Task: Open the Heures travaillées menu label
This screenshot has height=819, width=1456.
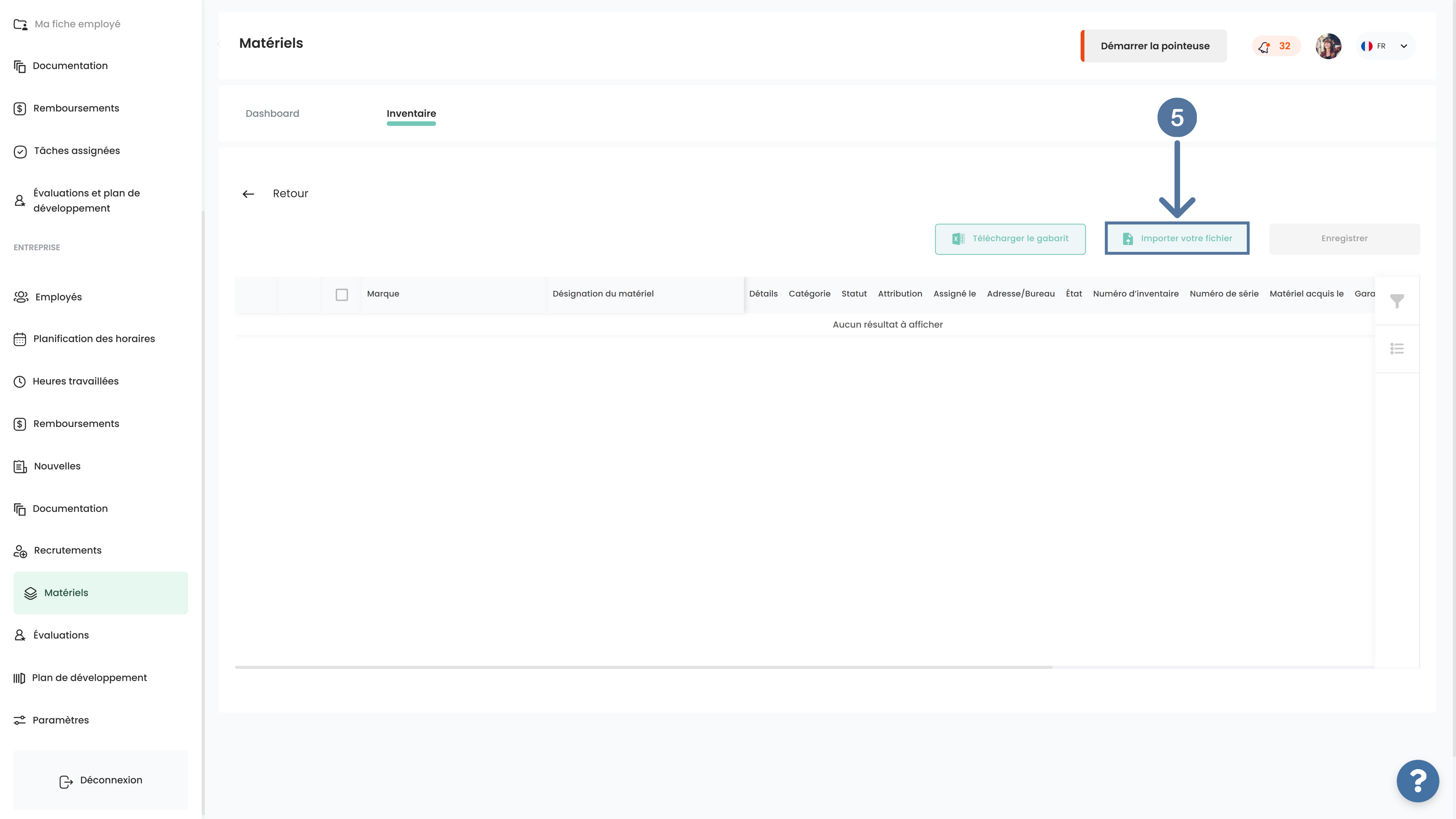Action: 76,381
